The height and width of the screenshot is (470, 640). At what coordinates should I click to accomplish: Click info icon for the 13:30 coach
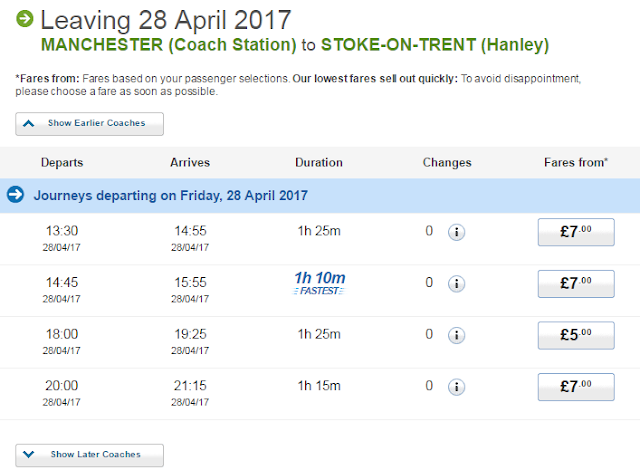[456, 232]
